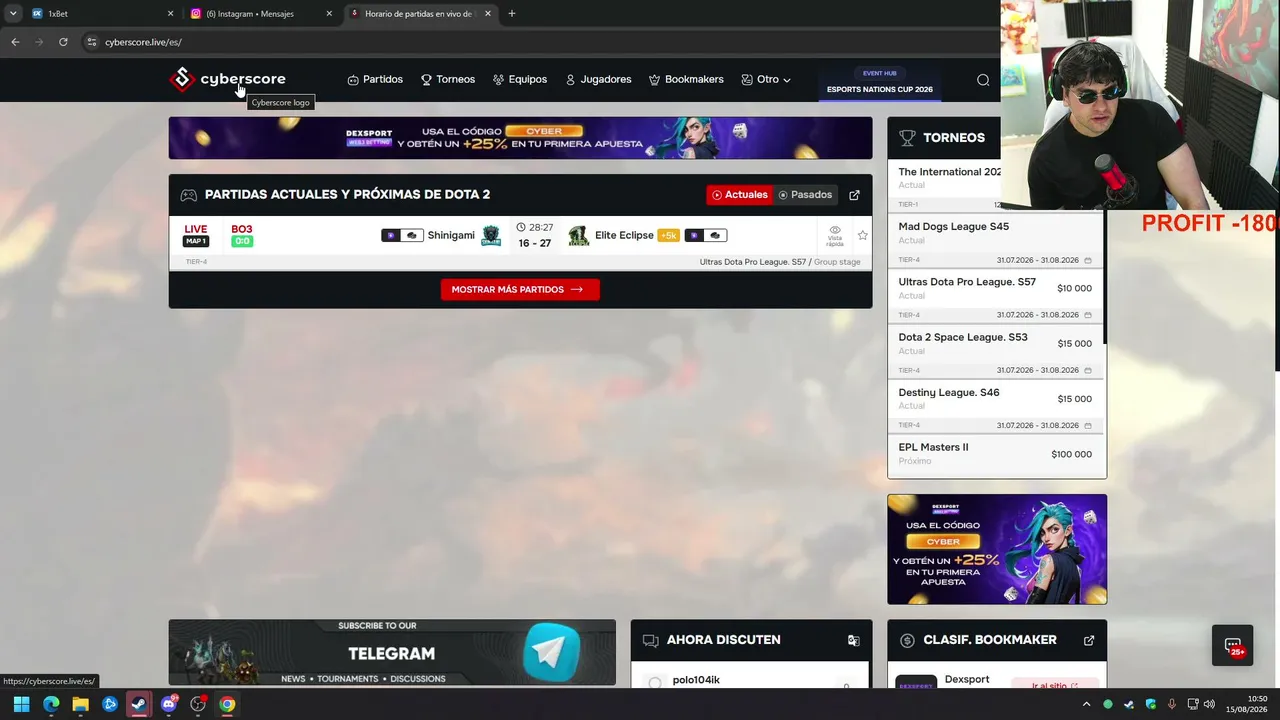Image resolution: width=1280 pixels, height=720 pixels.
Task: Open the Partidos menu
Action: 375,80
